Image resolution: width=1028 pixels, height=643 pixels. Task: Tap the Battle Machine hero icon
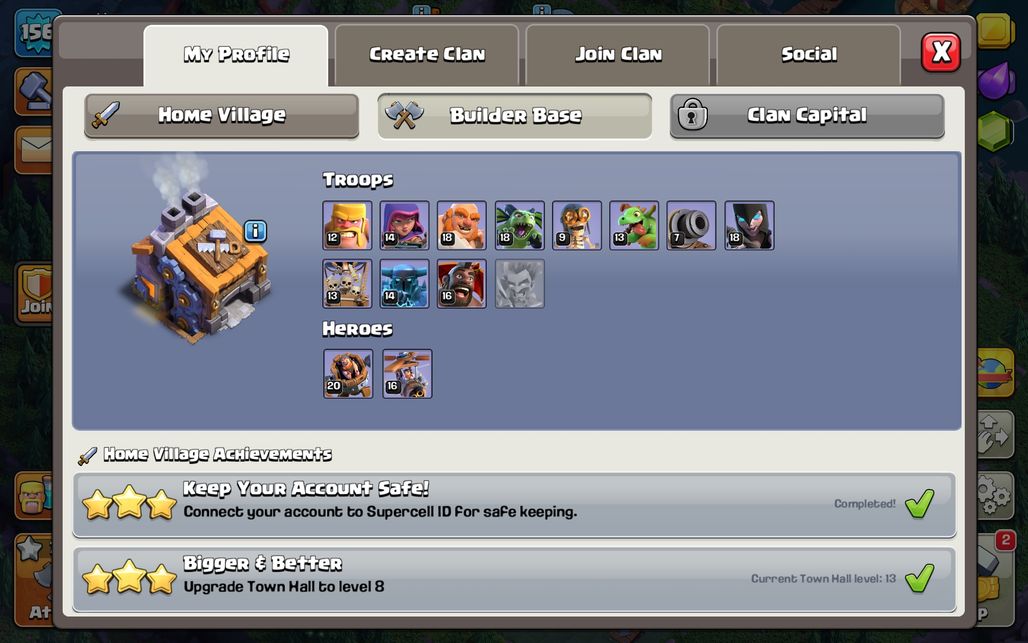click(x=348, y=374)
